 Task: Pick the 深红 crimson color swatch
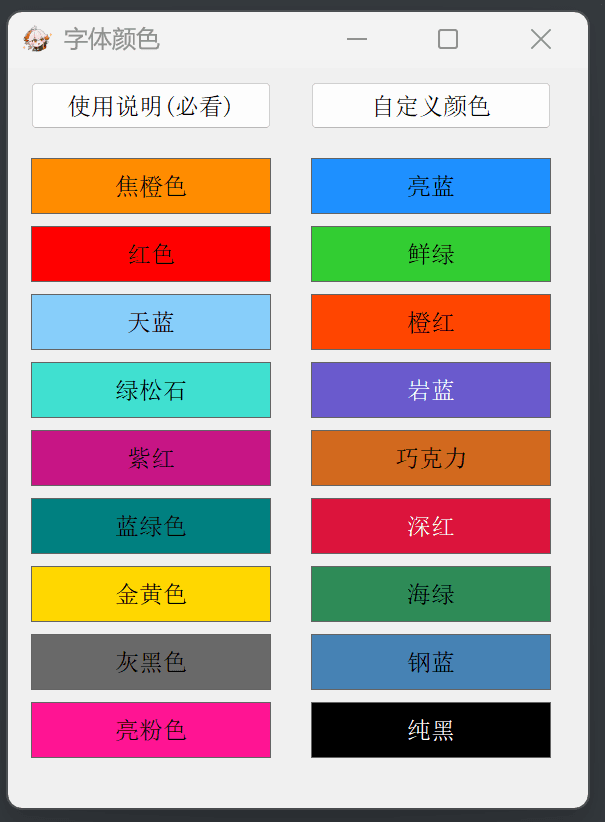[431, 526]
